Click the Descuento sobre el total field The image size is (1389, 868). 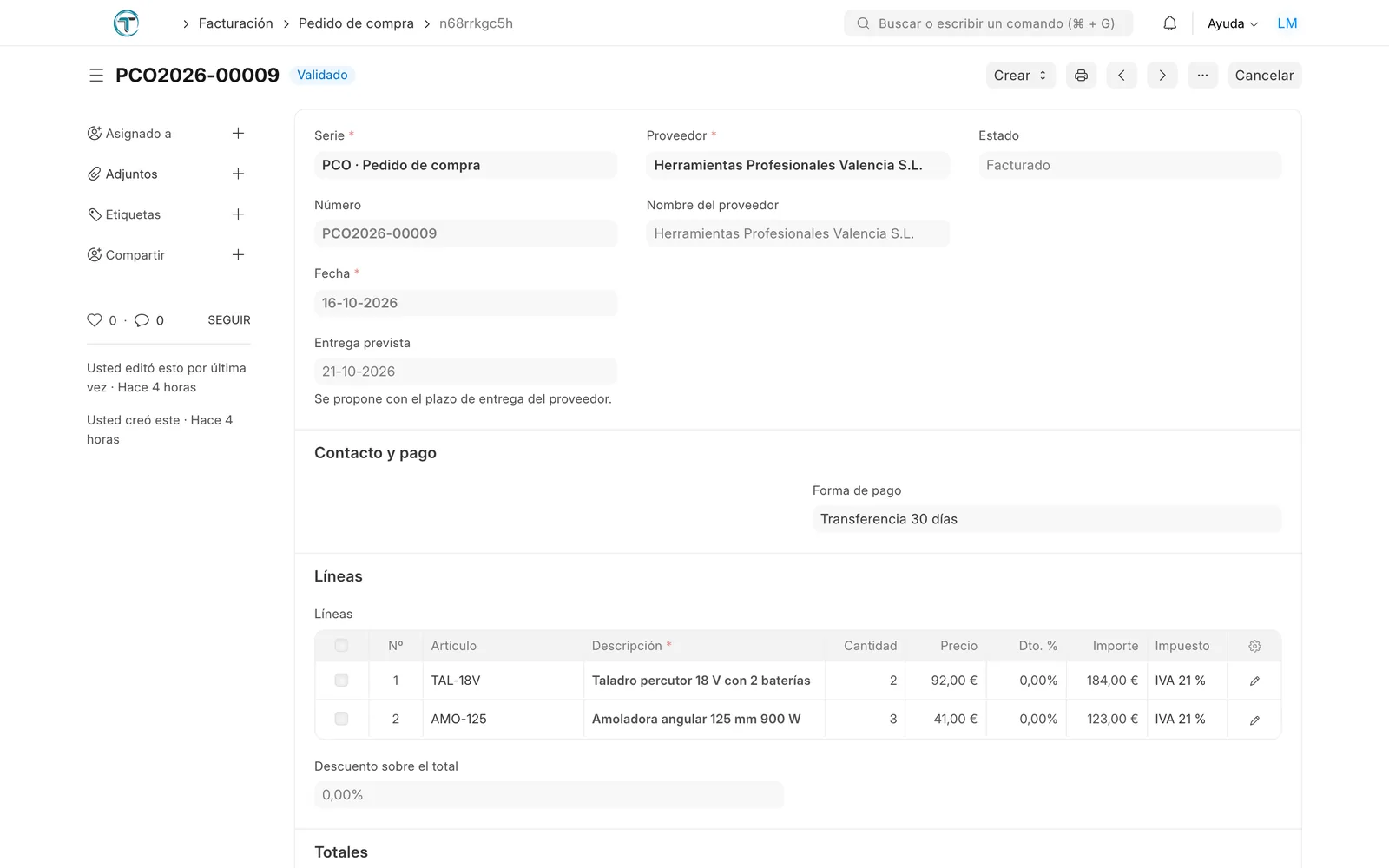pos(549,795)
